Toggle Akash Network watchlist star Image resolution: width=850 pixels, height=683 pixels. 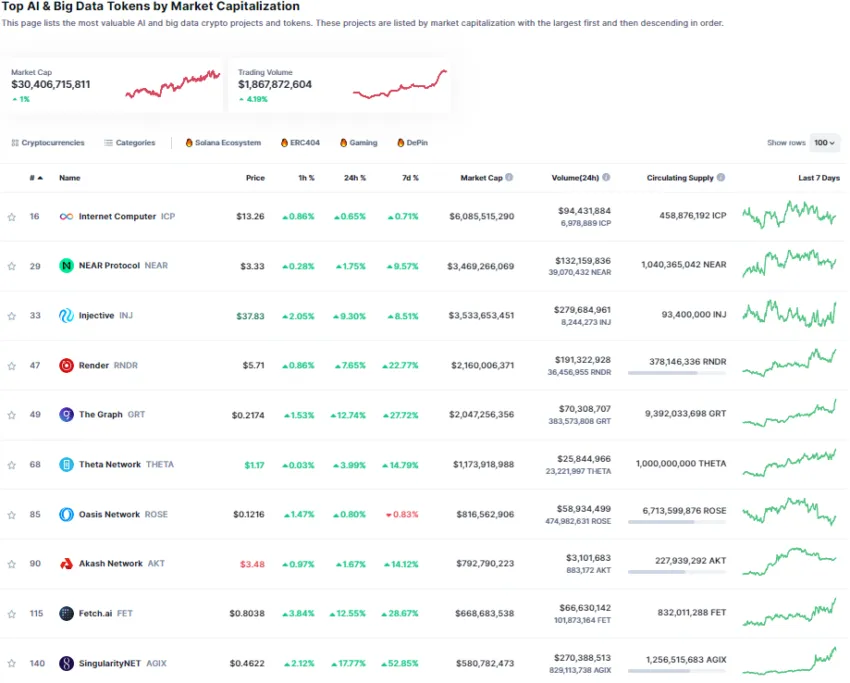pos(11,564)
